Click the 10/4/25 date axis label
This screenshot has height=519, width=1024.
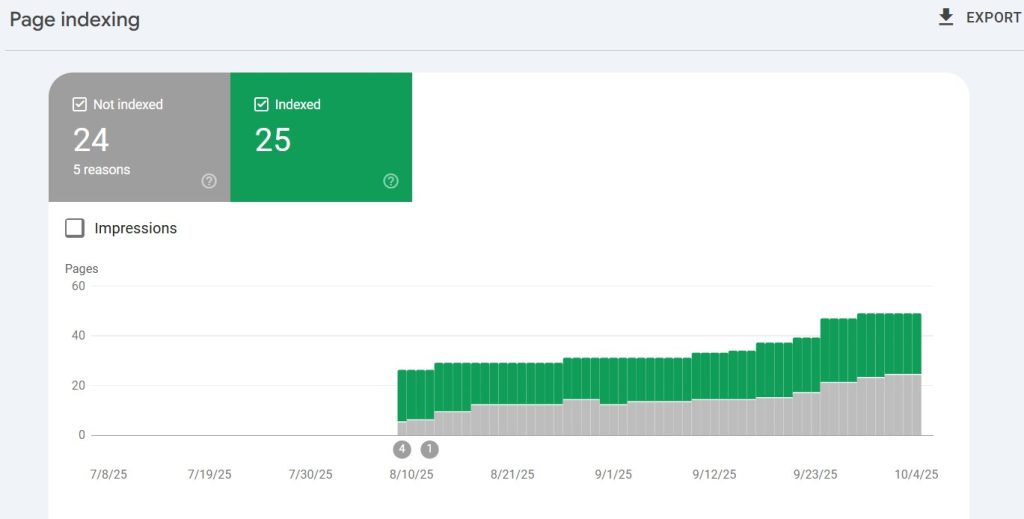click(916, 474)
